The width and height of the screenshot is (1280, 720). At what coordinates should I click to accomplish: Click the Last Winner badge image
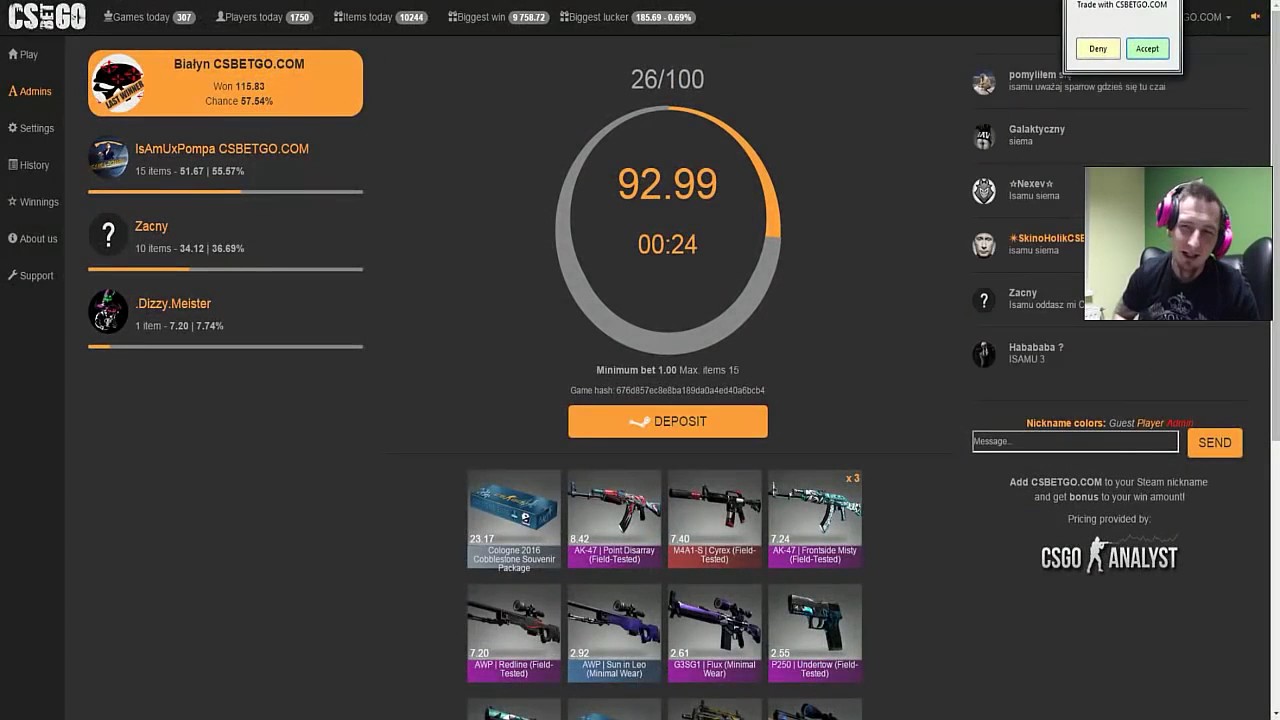[x=118, y=84]
